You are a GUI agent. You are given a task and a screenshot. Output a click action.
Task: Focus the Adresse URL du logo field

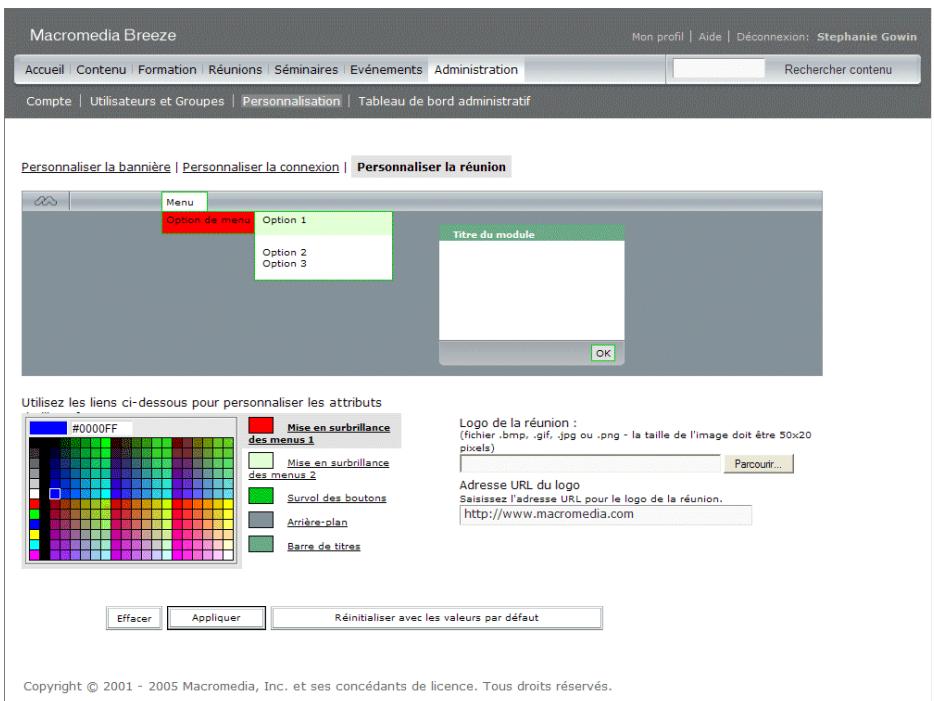[x=606, y=515]
